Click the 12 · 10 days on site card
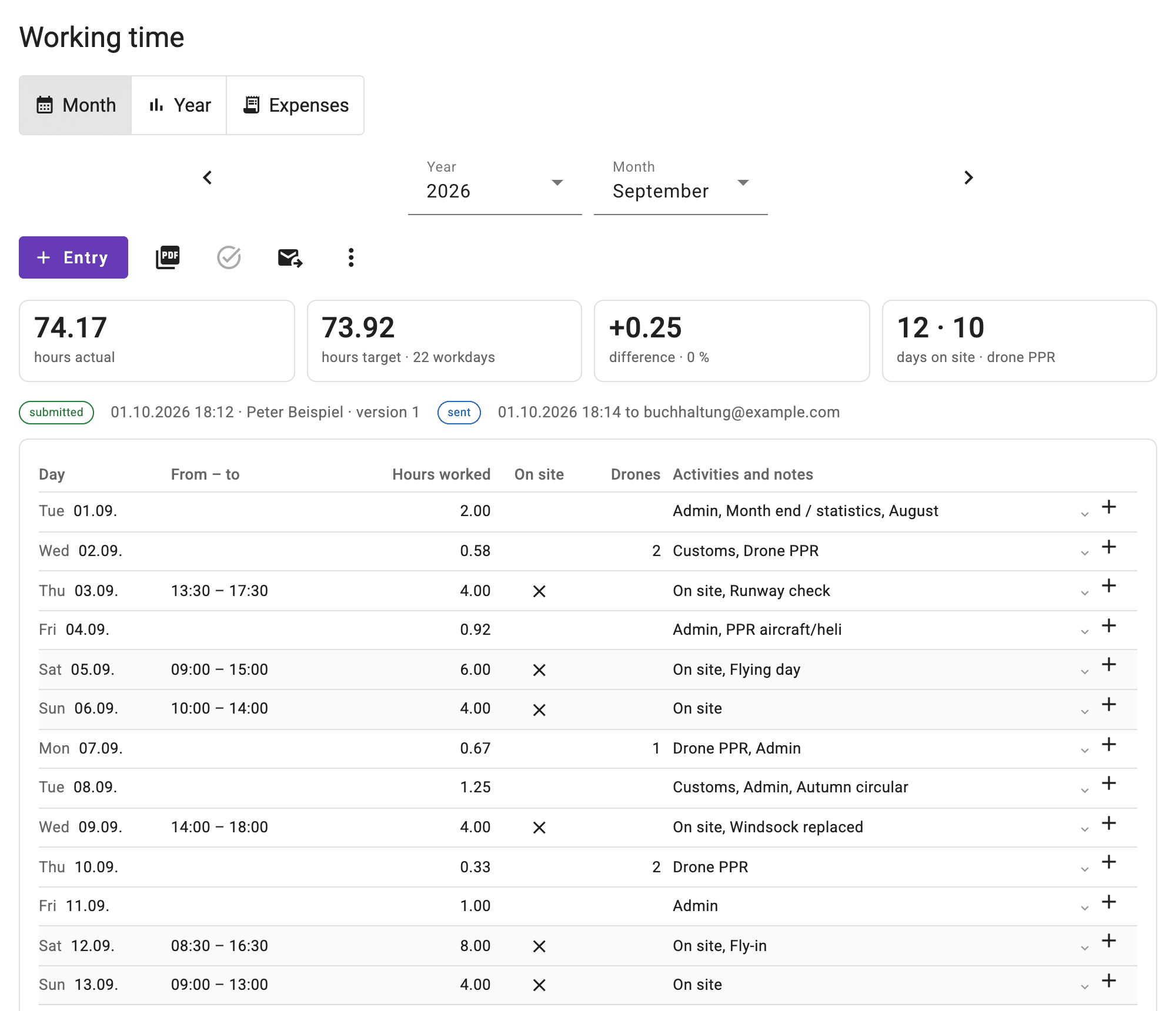Screen dimensions: 1176x1011 pyautogui.click(x=1020, y=341)
